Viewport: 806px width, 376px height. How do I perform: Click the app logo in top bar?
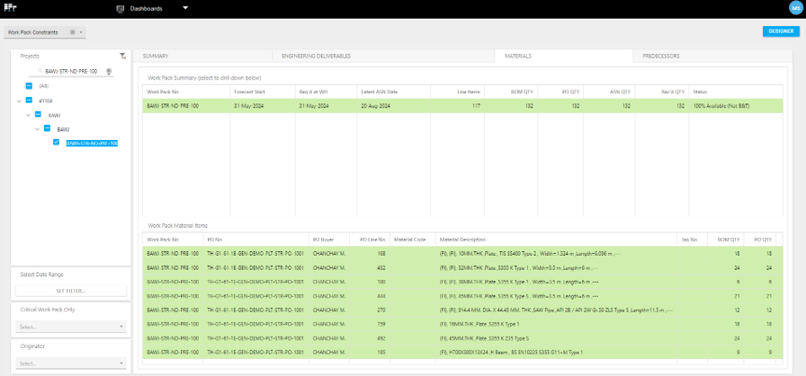pos(10,8)
